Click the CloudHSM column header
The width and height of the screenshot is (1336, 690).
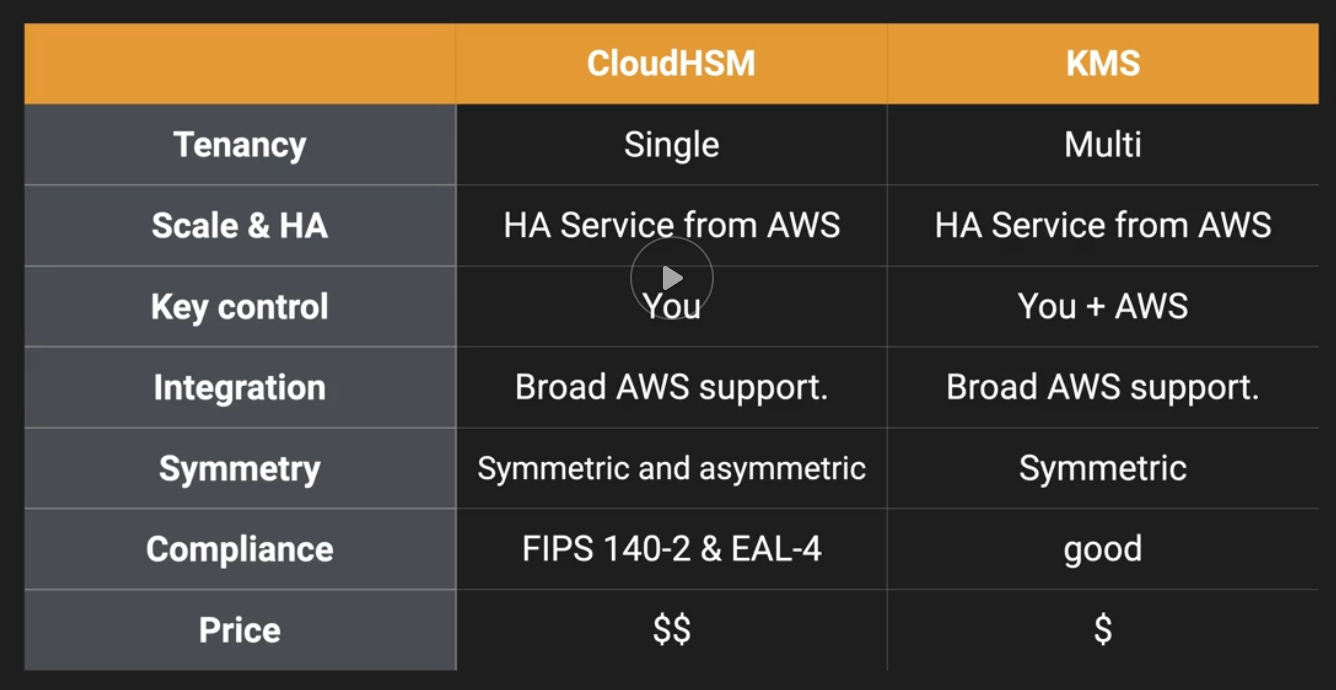[671, 64]
